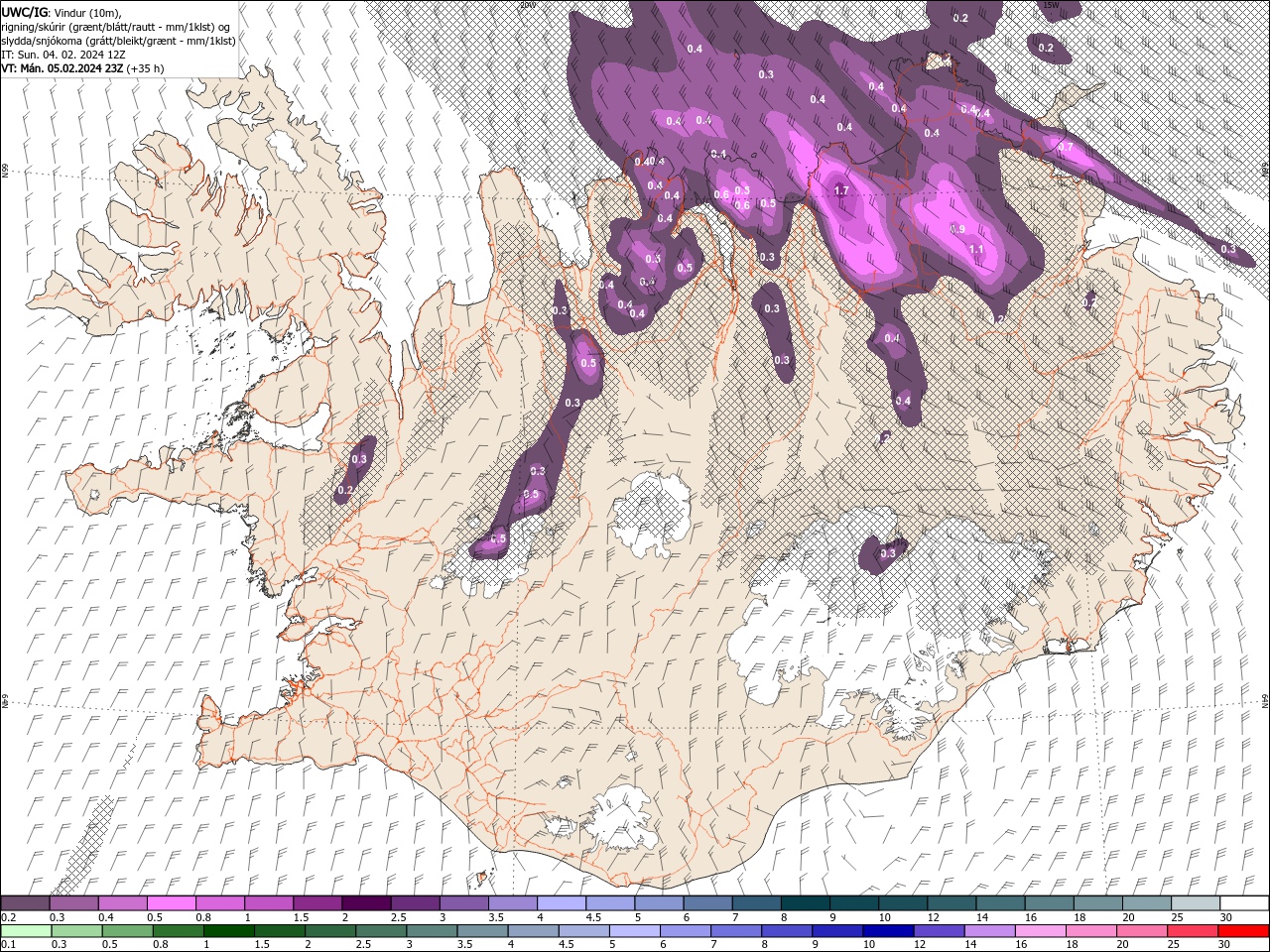Viewport: 1270px width, 952px height.
Task: Click the "0.1" label under lower legend row
Action: click(x=10, y=945)
